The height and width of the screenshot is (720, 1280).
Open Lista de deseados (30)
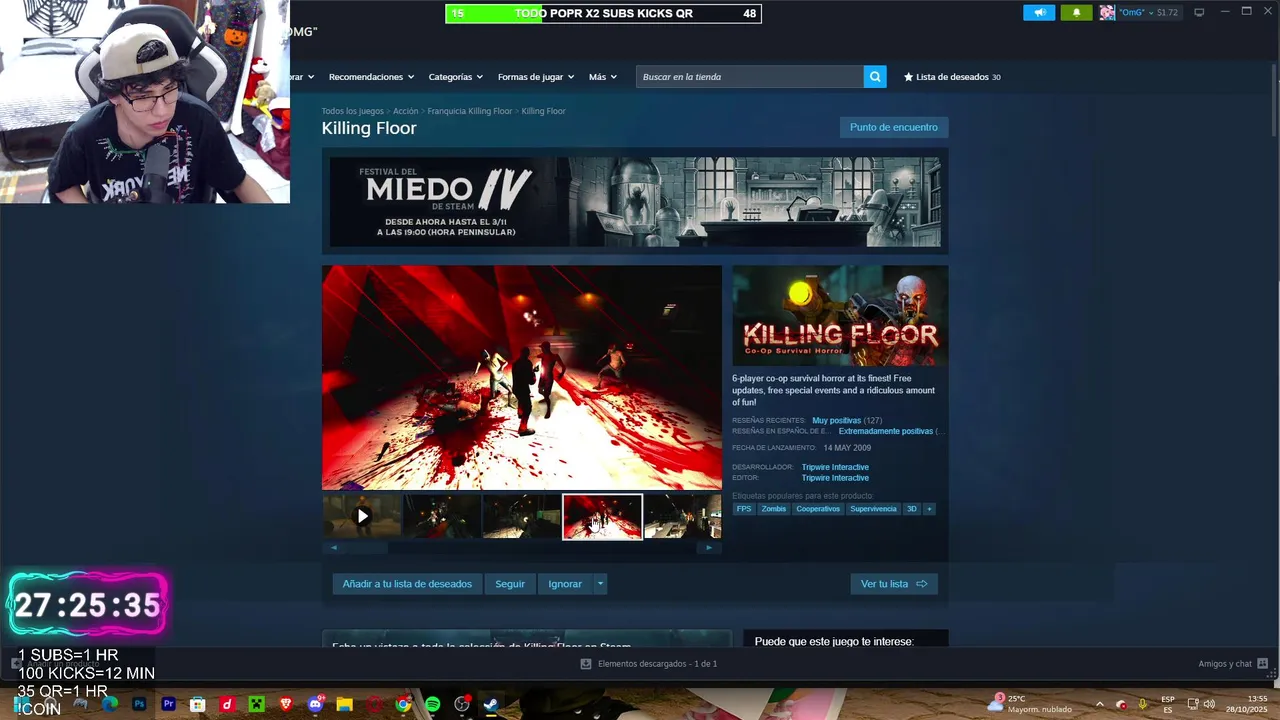pyautogui.click(x=952, y=77)
